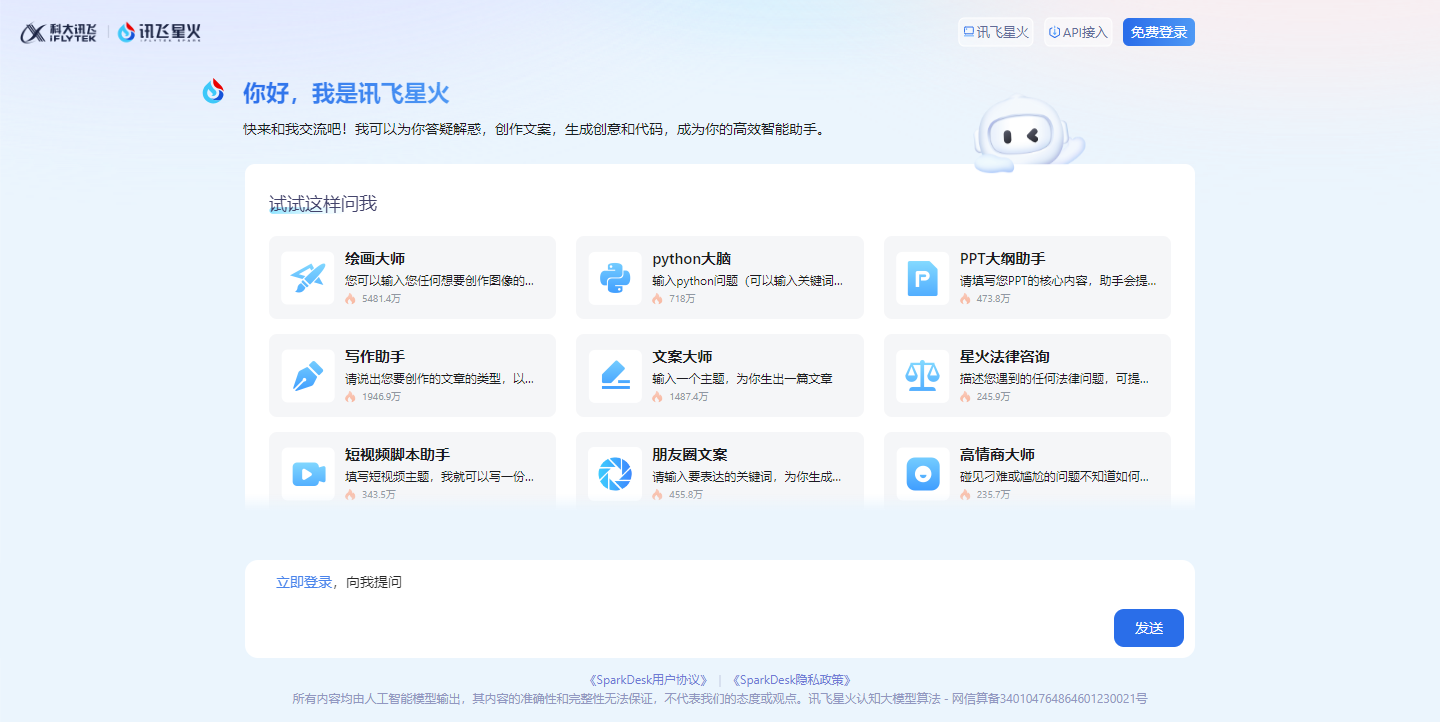1440x722 pixels.
Task: Click the 网信算备 registration number in footer
Action: point(1048,699)
